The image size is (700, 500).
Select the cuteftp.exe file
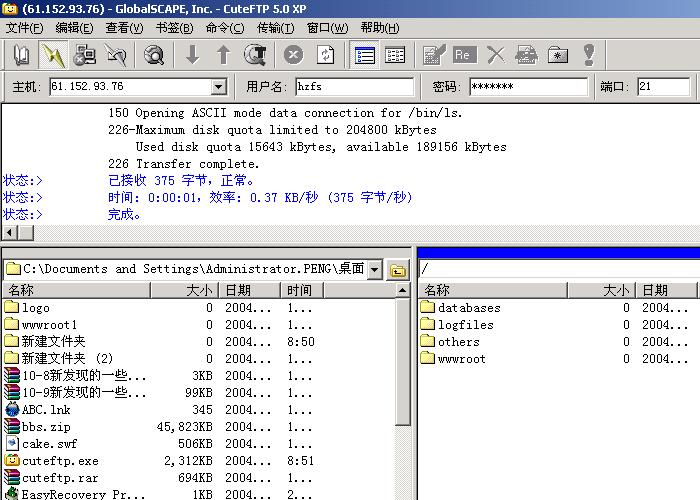tap(52, 460)
